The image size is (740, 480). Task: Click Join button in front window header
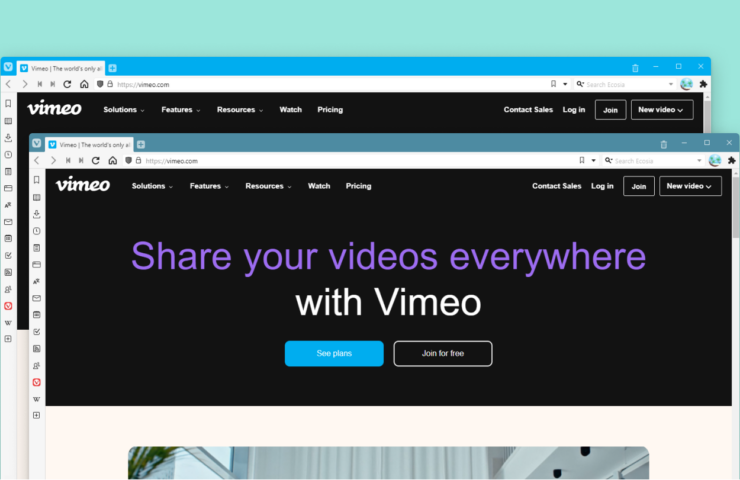pyautogui.click(x=639, y=186)
